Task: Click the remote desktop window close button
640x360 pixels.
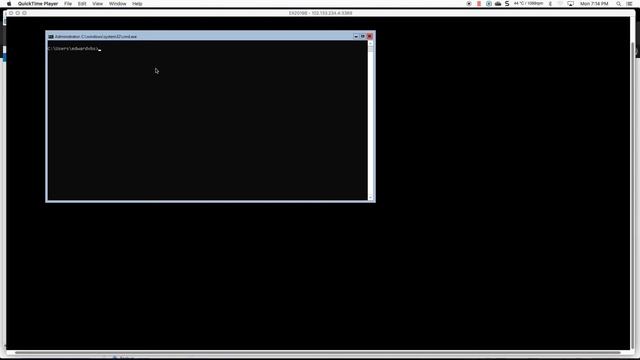Action: [x=11, y=13]
